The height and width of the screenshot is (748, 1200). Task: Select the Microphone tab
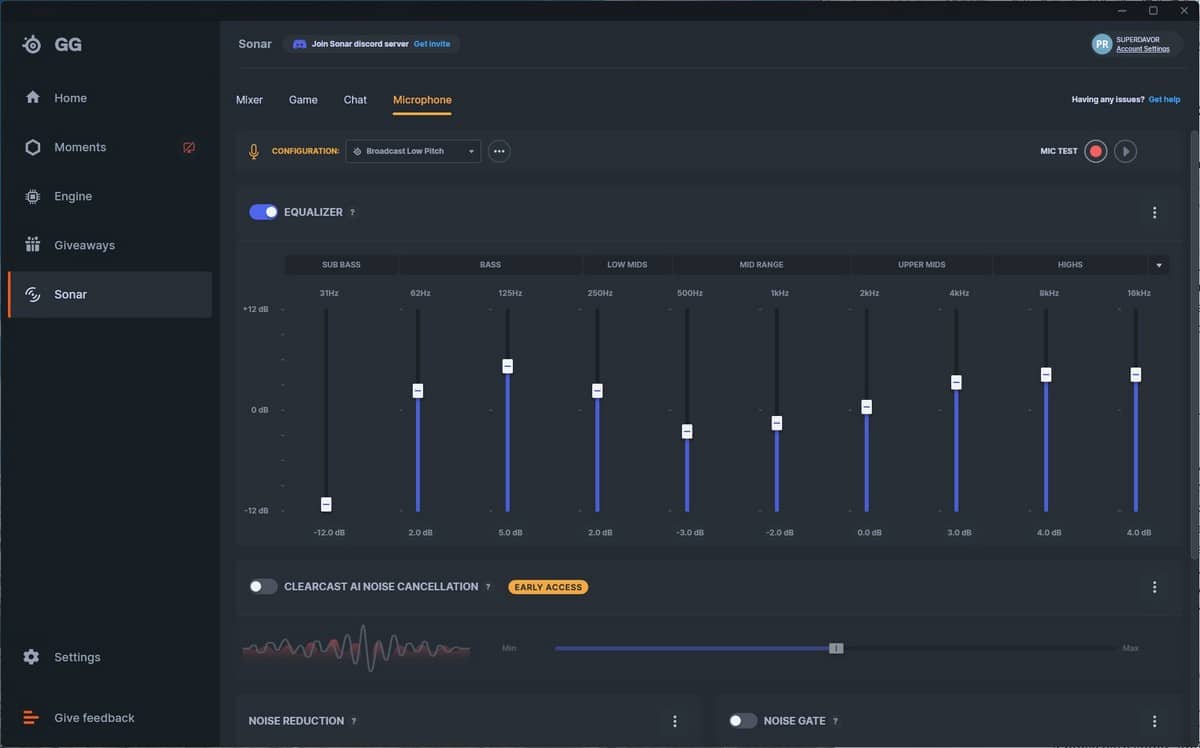(422, 100)
